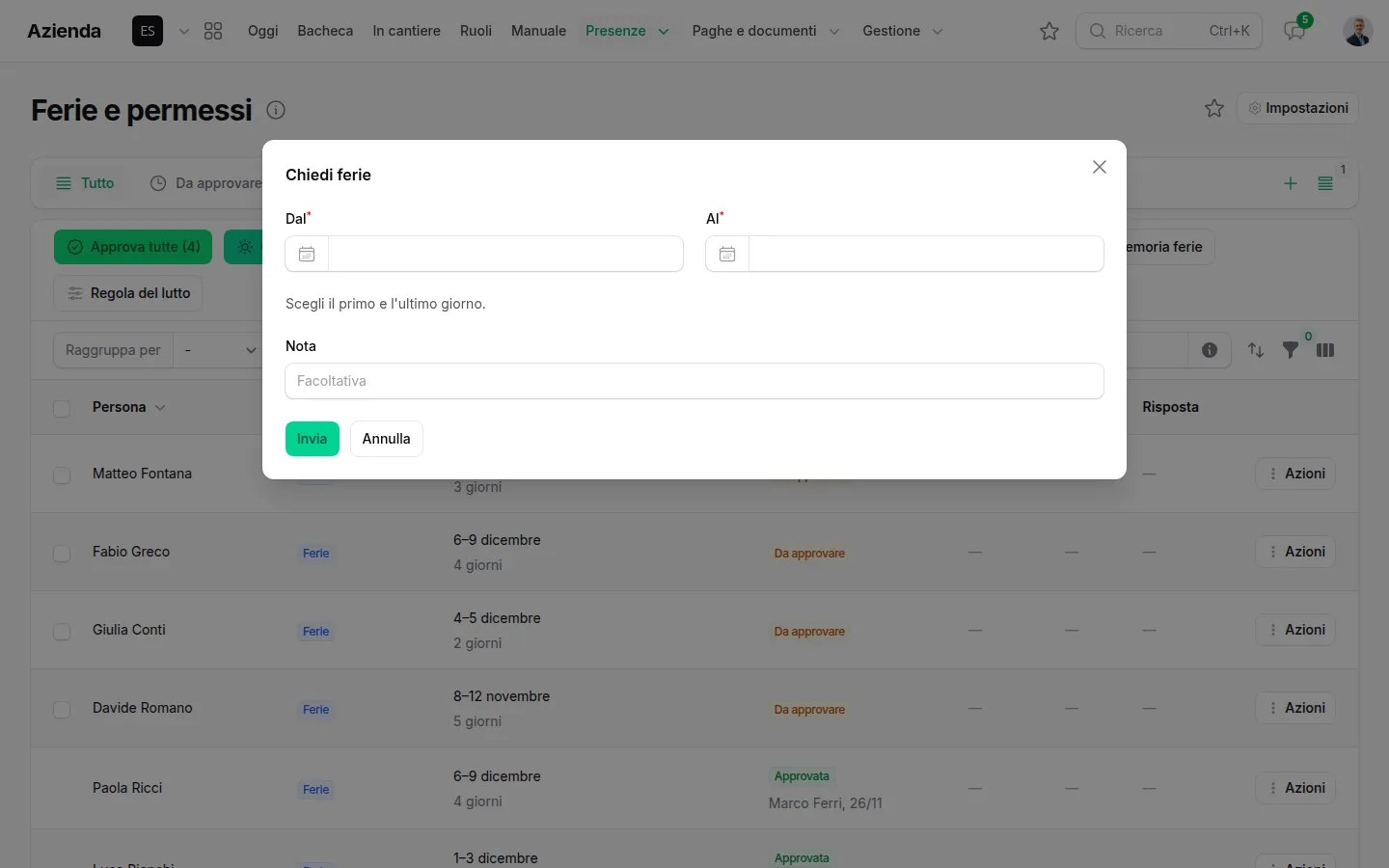Click the Invia button
Screen dimensions: 1389x868
pyautogui.click(x=313, y=439)
